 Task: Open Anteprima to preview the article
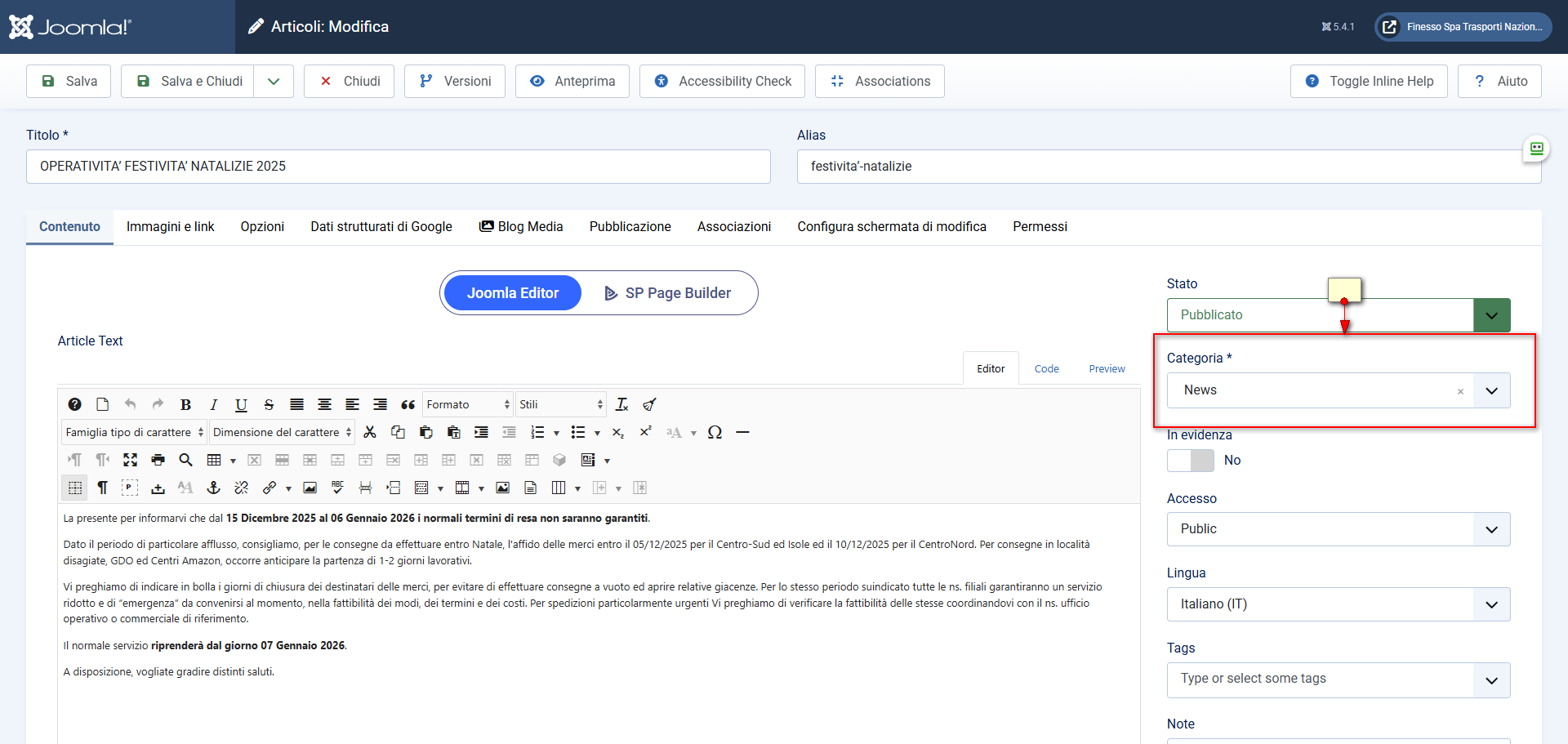(572, 82)
